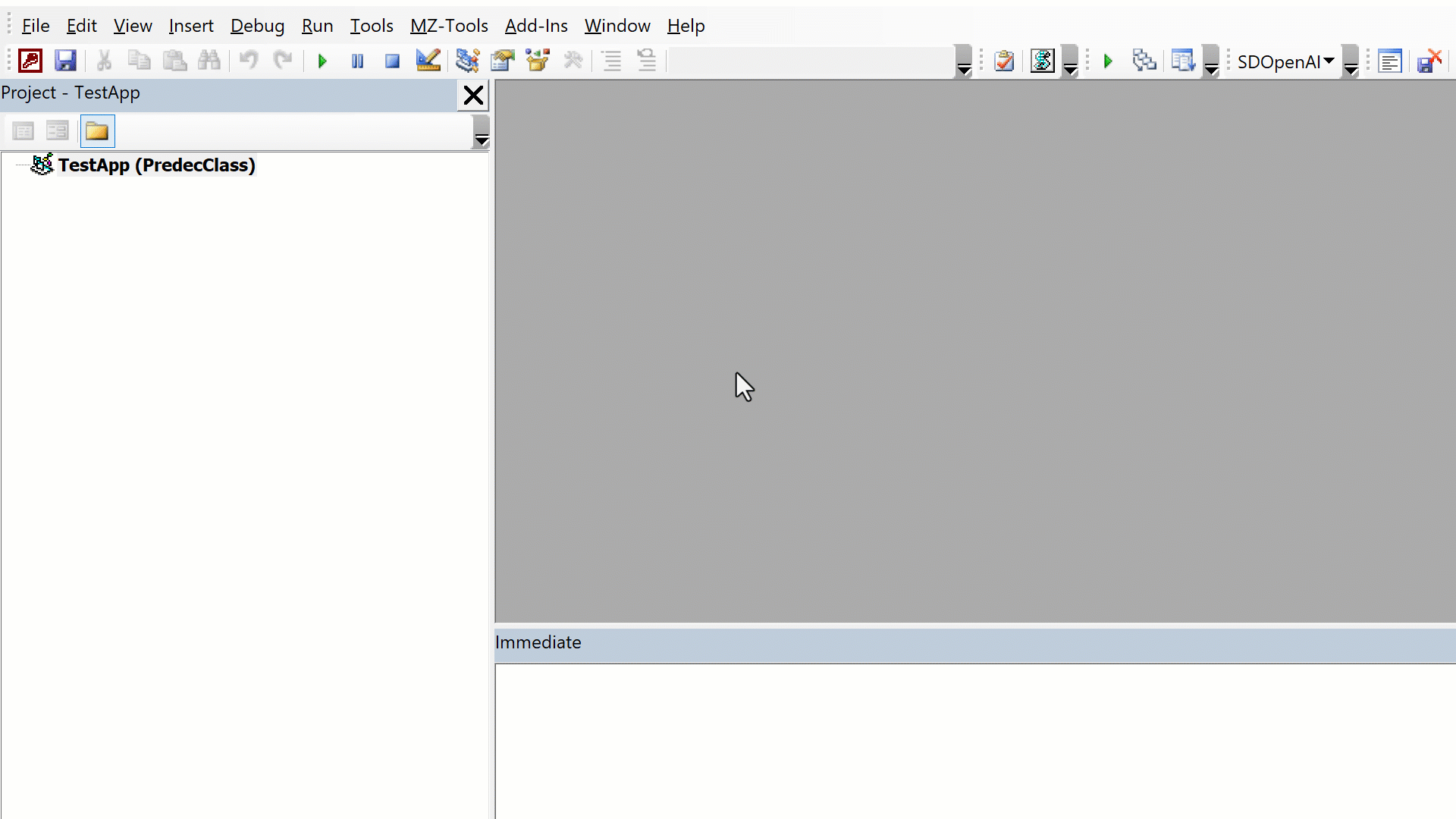Click the Reset stop square icon
Image resolution: width=1456 pixels, height=819 pixels.
pos(392,61)
